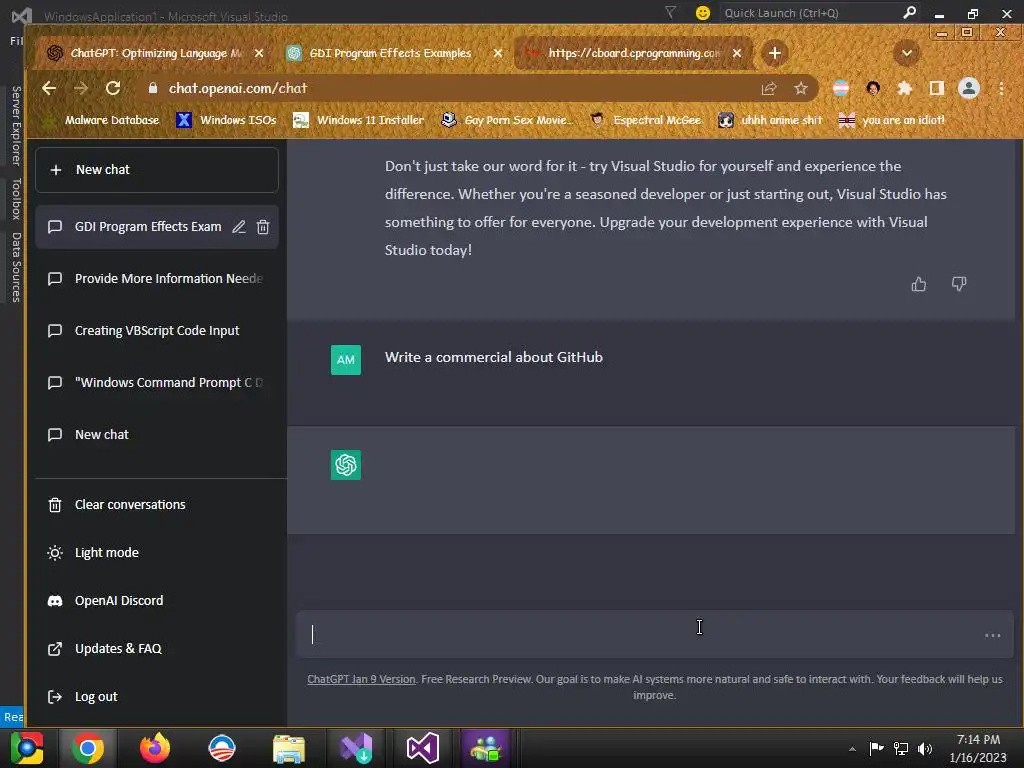Go back using the browser back arrow

(x=49, y=88)
